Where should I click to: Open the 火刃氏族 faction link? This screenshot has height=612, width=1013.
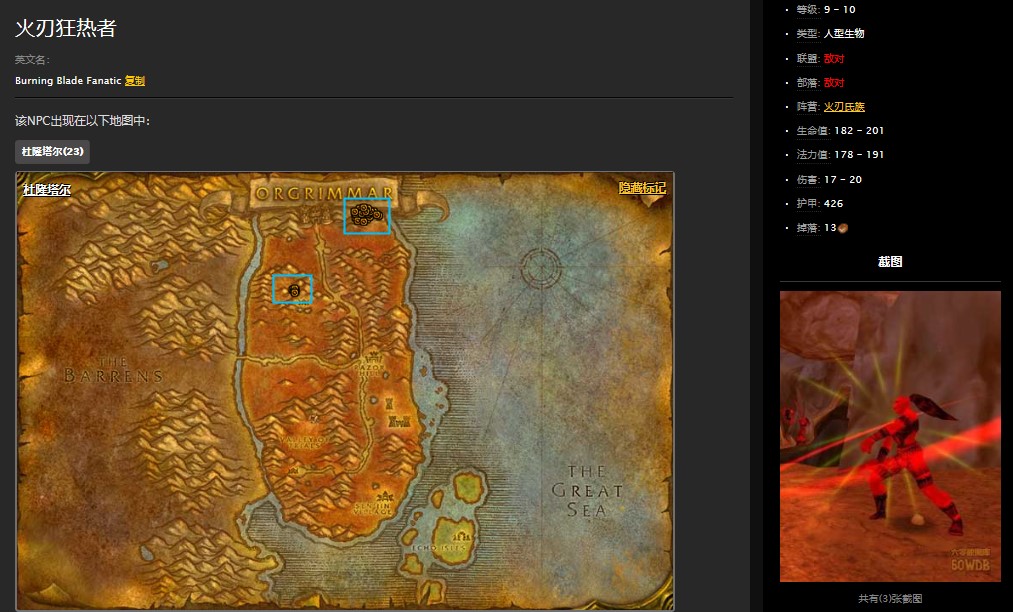(x=844, y=106)
